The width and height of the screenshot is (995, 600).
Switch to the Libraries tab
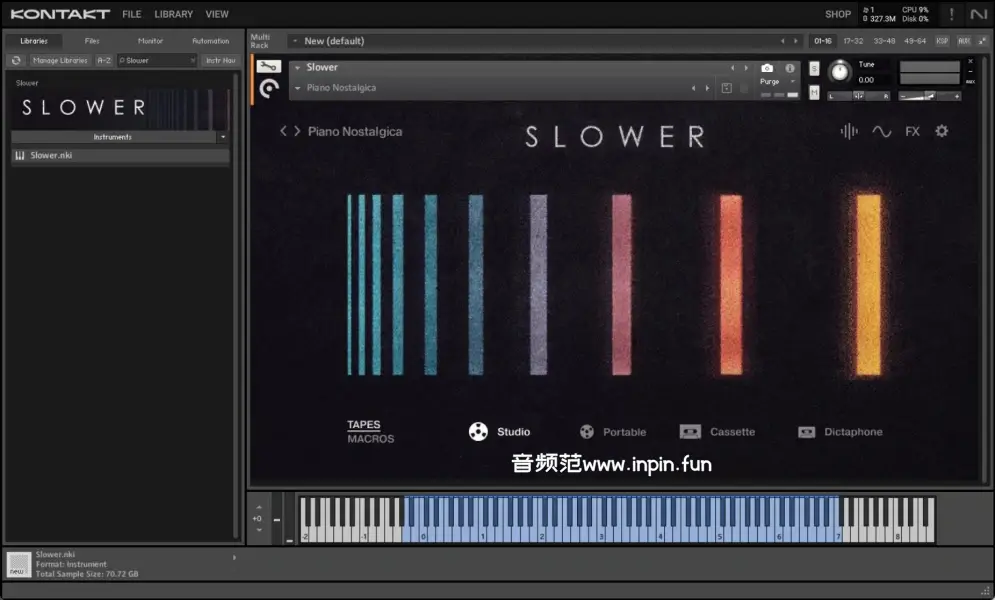[x=34, y=41]
